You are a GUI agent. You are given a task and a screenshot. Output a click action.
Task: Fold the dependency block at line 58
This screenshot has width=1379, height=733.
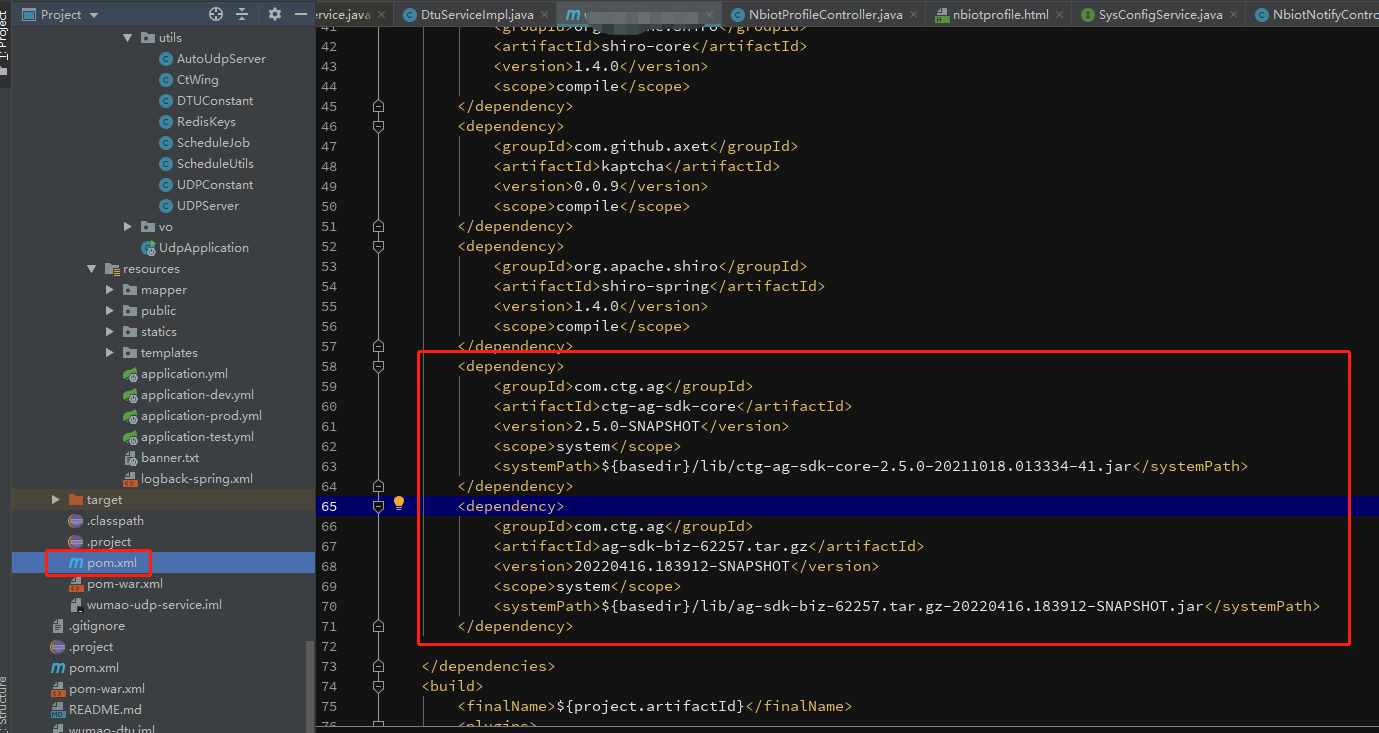pos(378,366)
